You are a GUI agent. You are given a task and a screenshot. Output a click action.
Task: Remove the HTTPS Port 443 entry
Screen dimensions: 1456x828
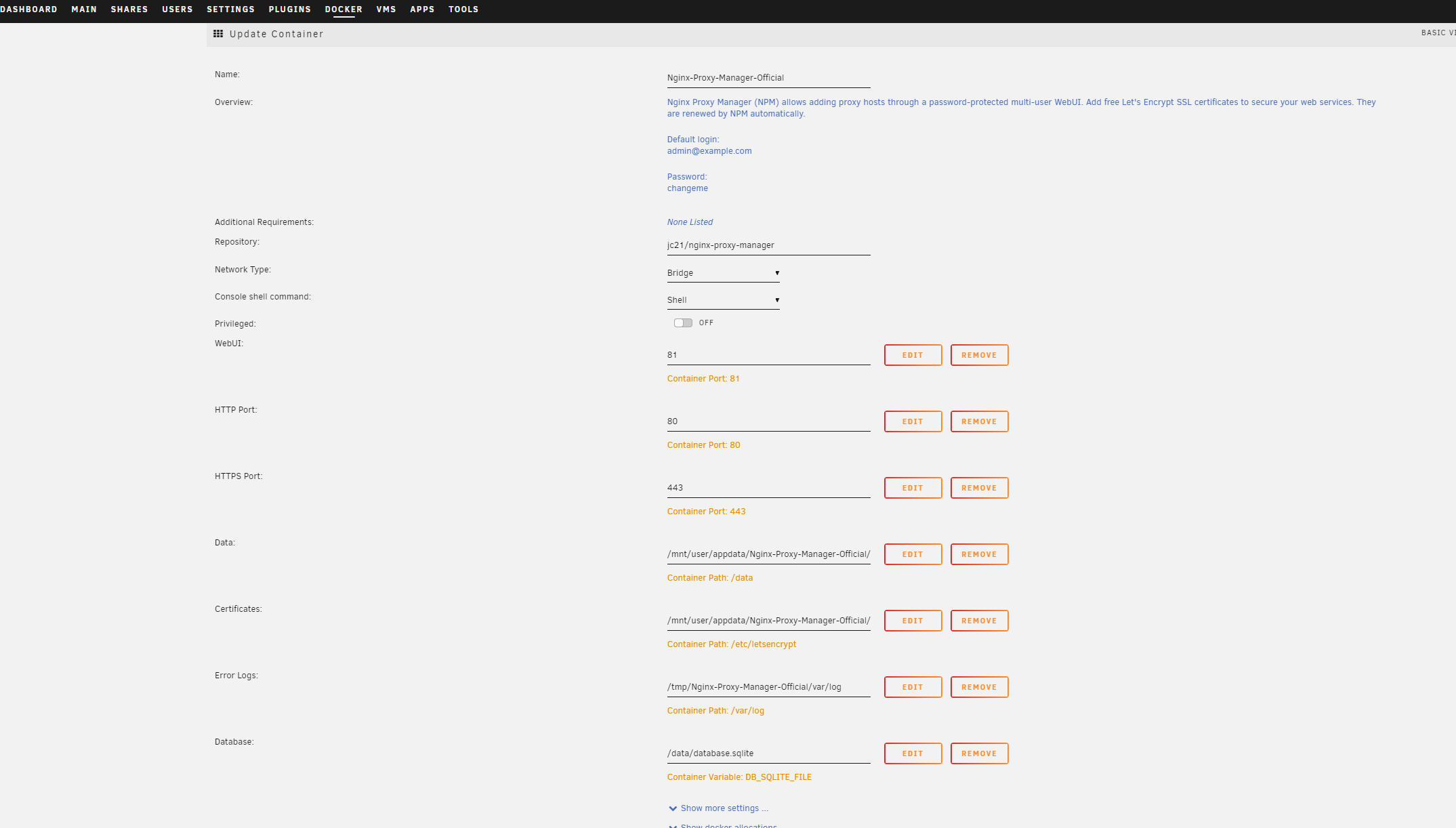point(979,488)
